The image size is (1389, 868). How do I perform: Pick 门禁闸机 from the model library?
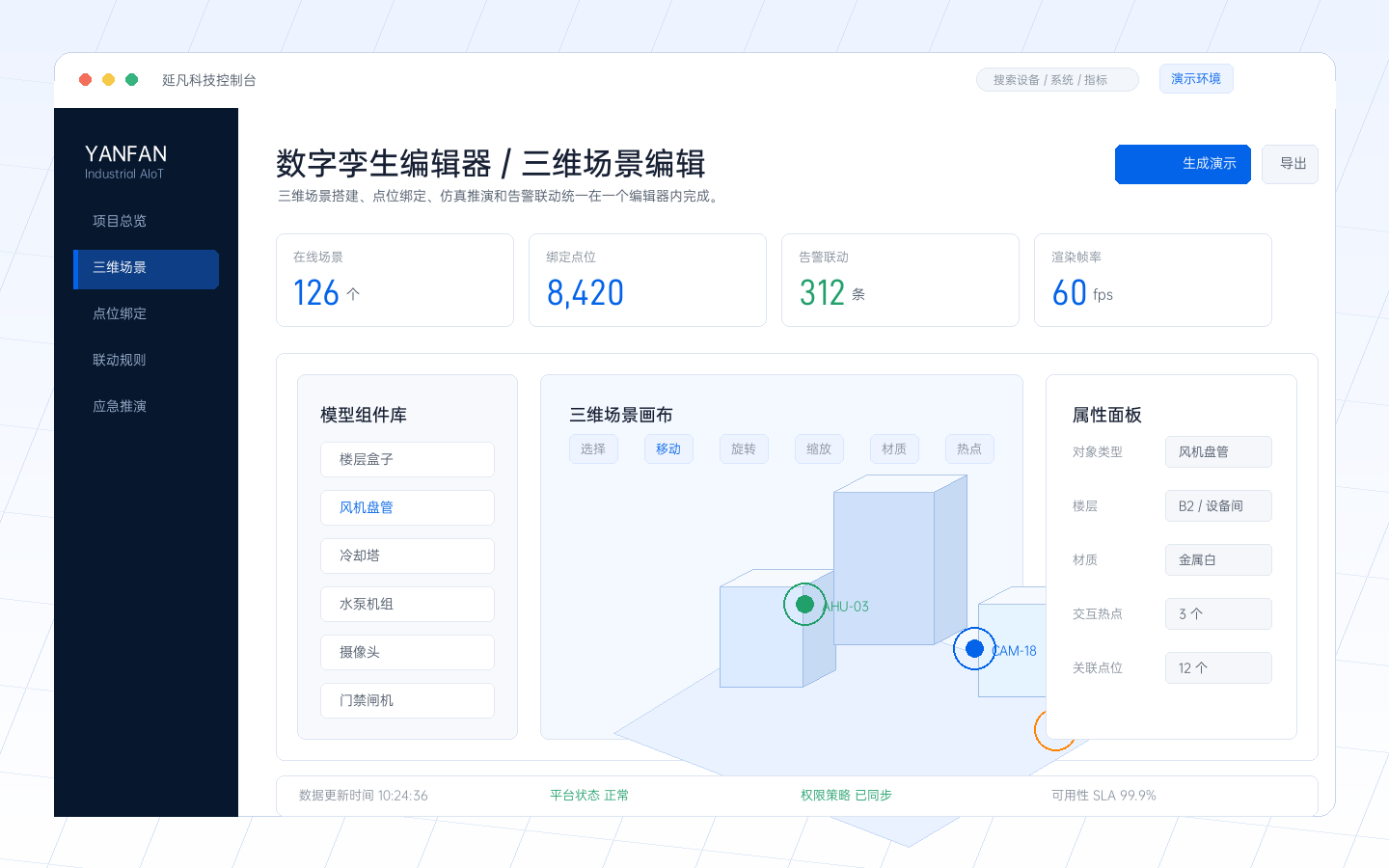tap(407, 701)
